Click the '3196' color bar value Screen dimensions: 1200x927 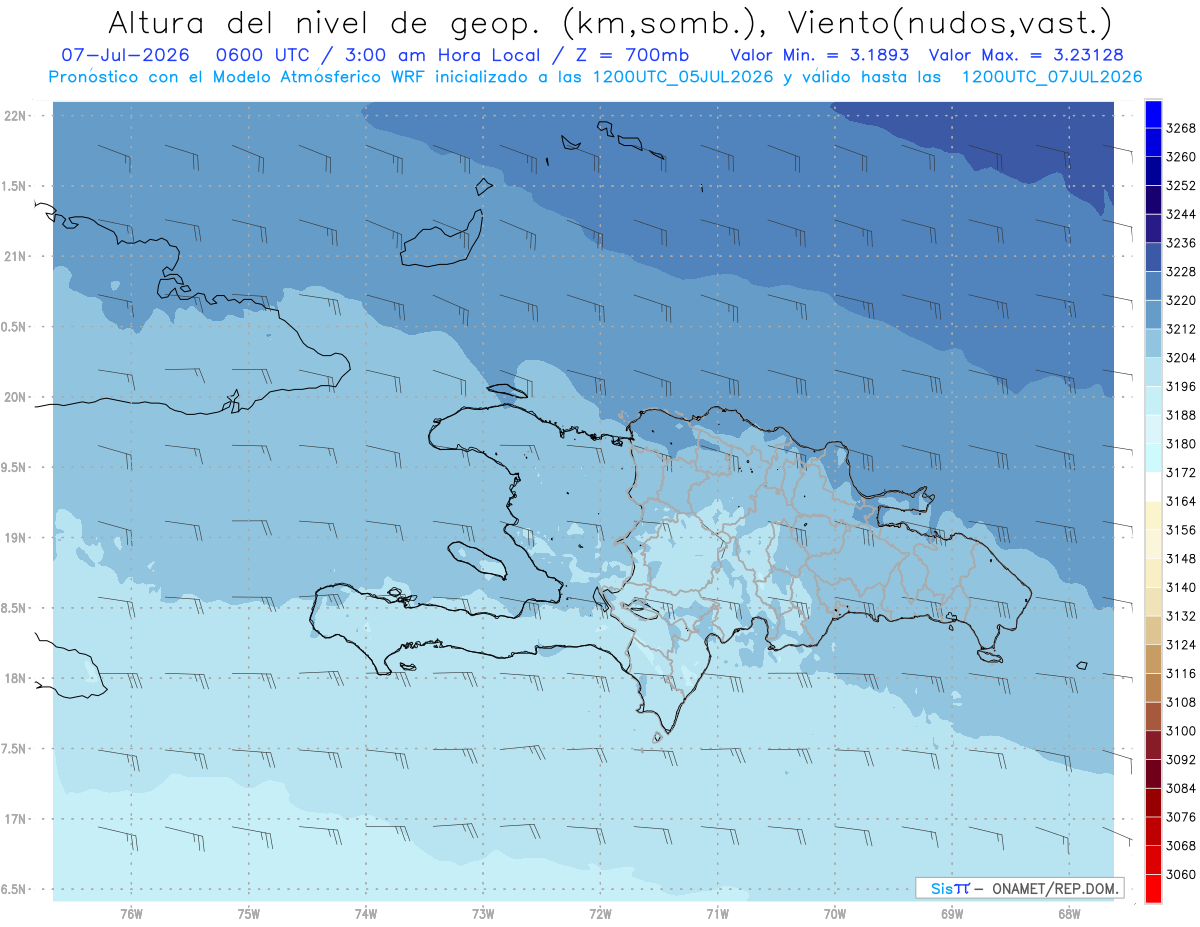[1181, 386]
